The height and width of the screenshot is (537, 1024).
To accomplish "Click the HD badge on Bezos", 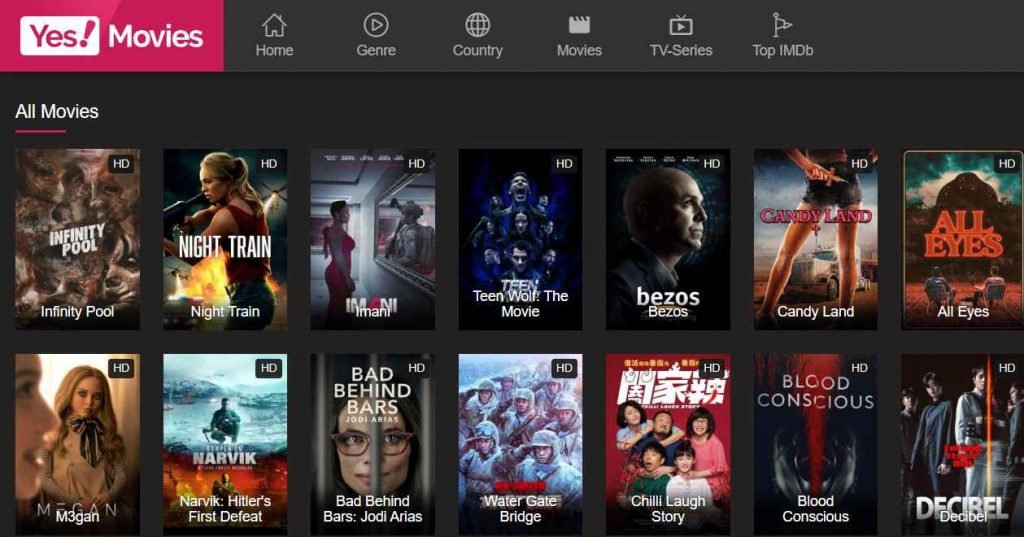I will point(712,164).
